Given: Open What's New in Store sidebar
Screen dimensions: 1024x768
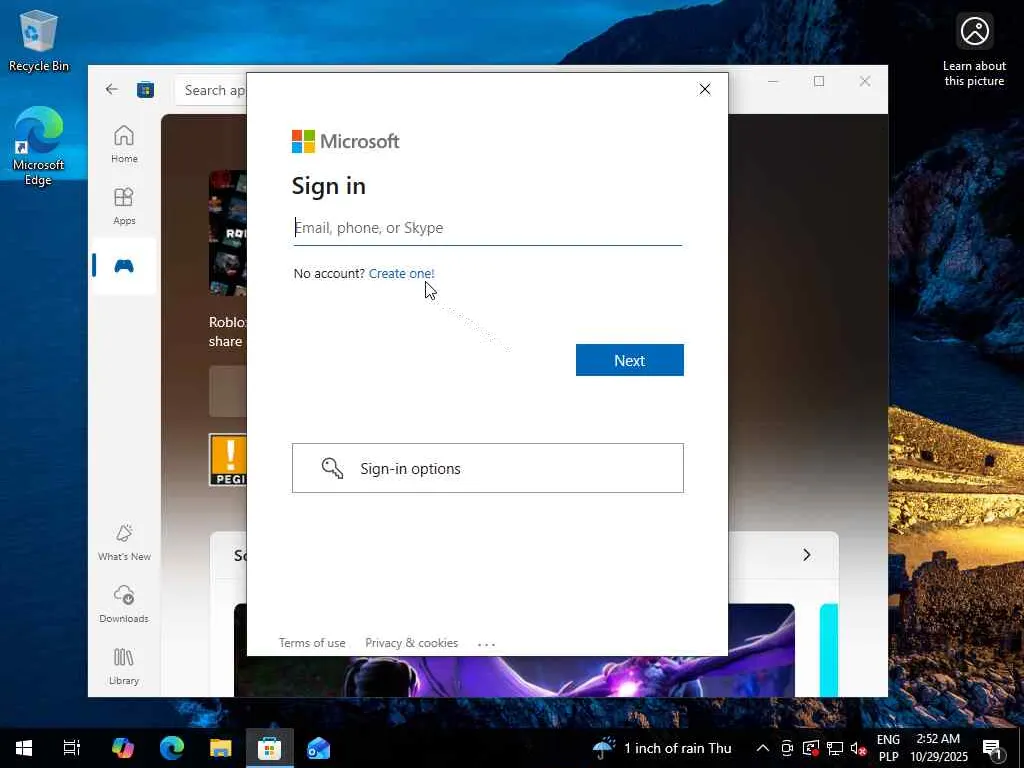Looking at the screenshot, I should tap(124, 542).
